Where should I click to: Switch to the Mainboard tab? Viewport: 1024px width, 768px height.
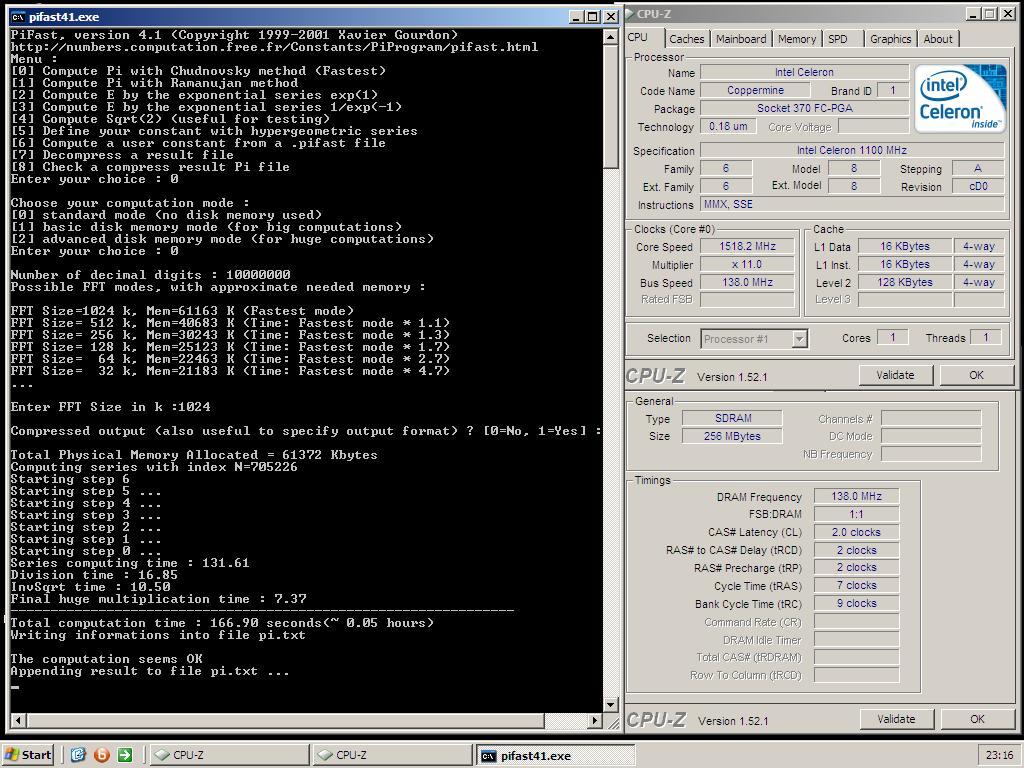[741, 39]
